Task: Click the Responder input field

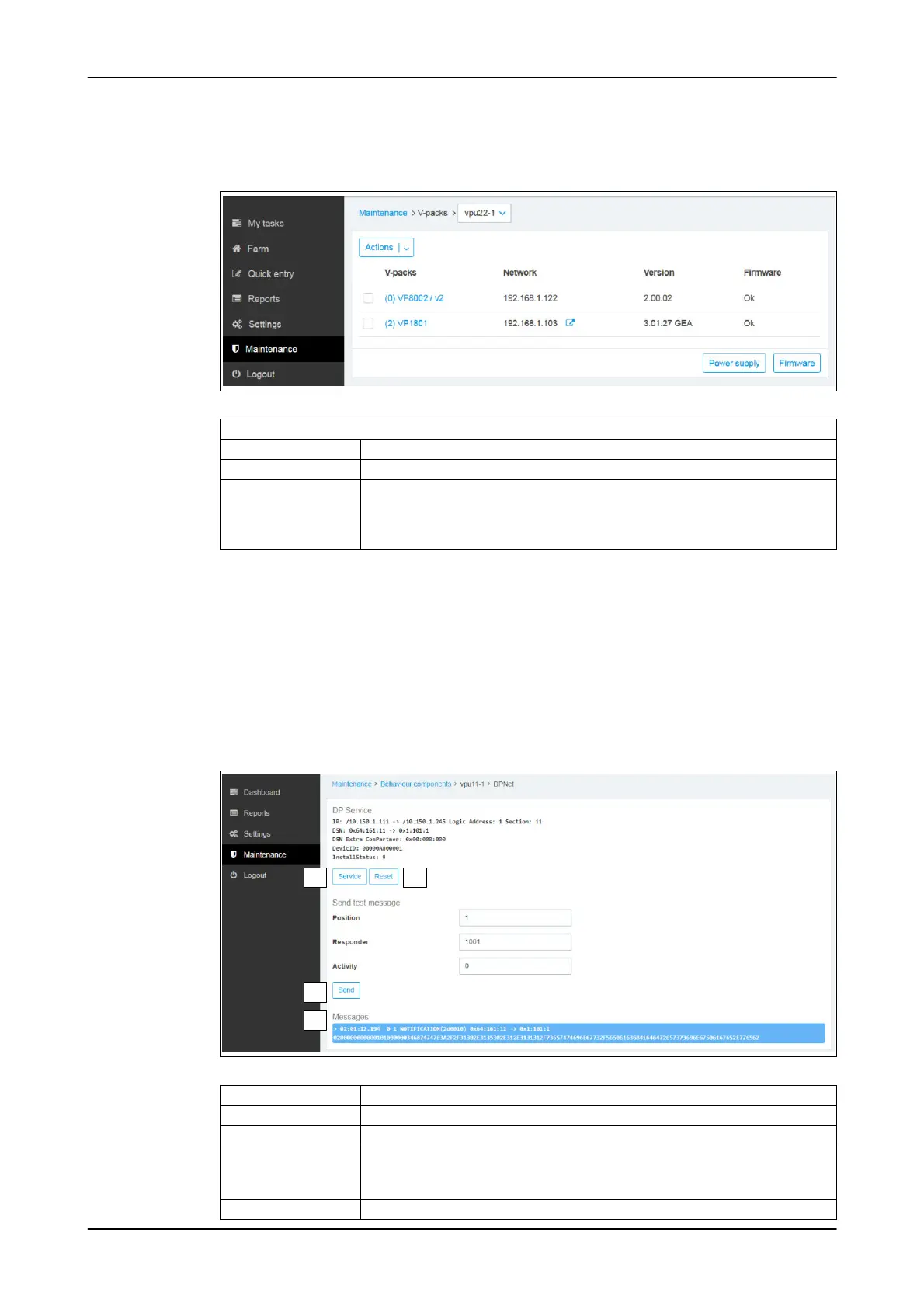Action: pyautogui.click(x=515, y=942)
